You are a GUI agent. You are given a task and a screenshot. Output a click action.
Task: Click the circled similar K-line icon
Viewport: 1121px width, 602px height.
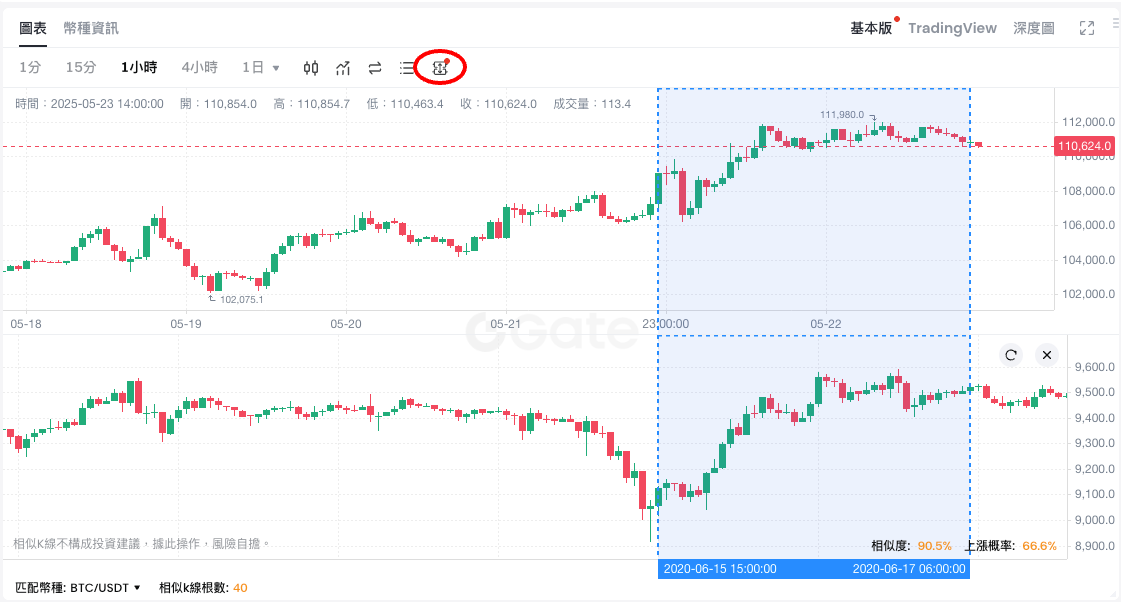[x=440, y=68]
